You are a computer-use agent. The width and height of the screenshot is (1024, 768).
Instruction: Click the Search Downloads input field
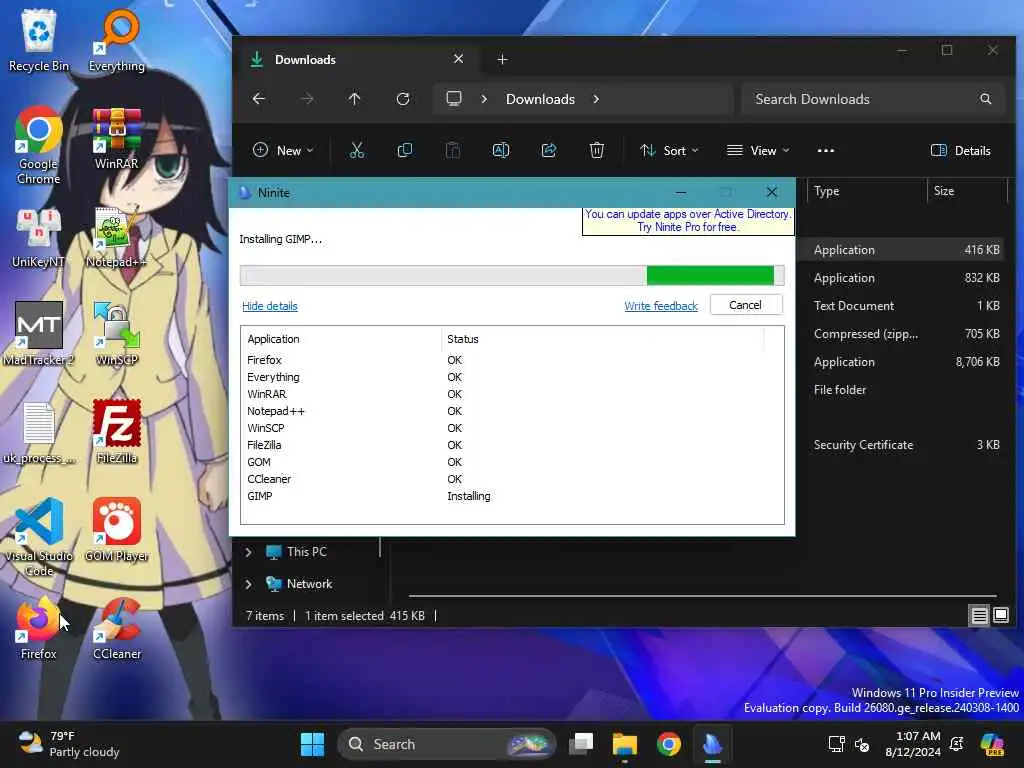pos(872,99)
